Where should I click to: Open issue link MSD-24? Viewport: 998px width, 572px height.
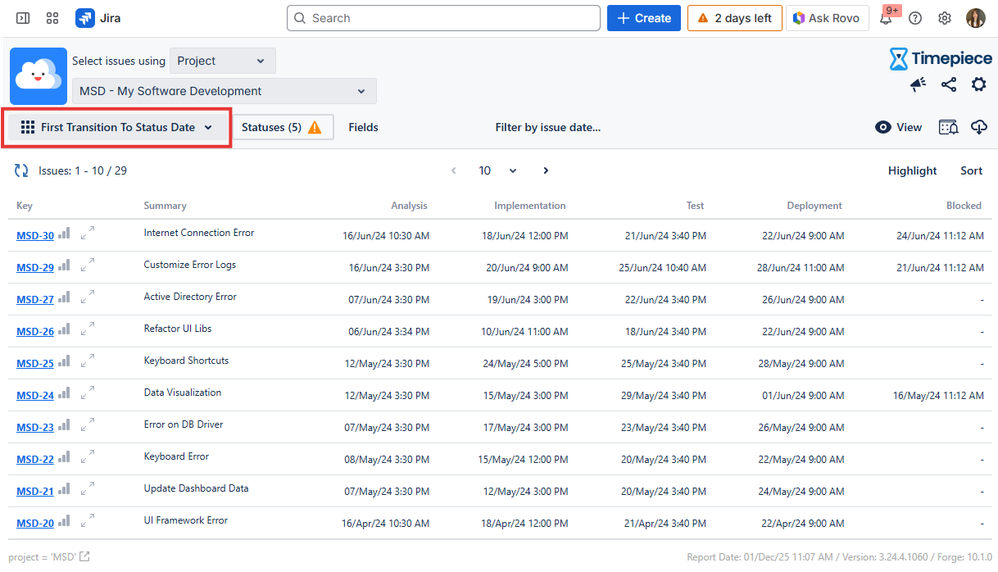35,395
